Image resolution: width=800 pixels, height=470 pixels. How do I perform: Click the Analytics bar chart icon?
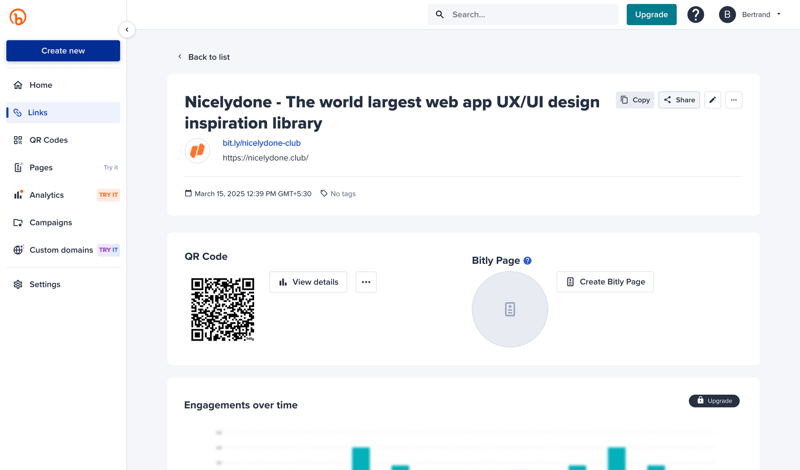click(x=18, y=194)
